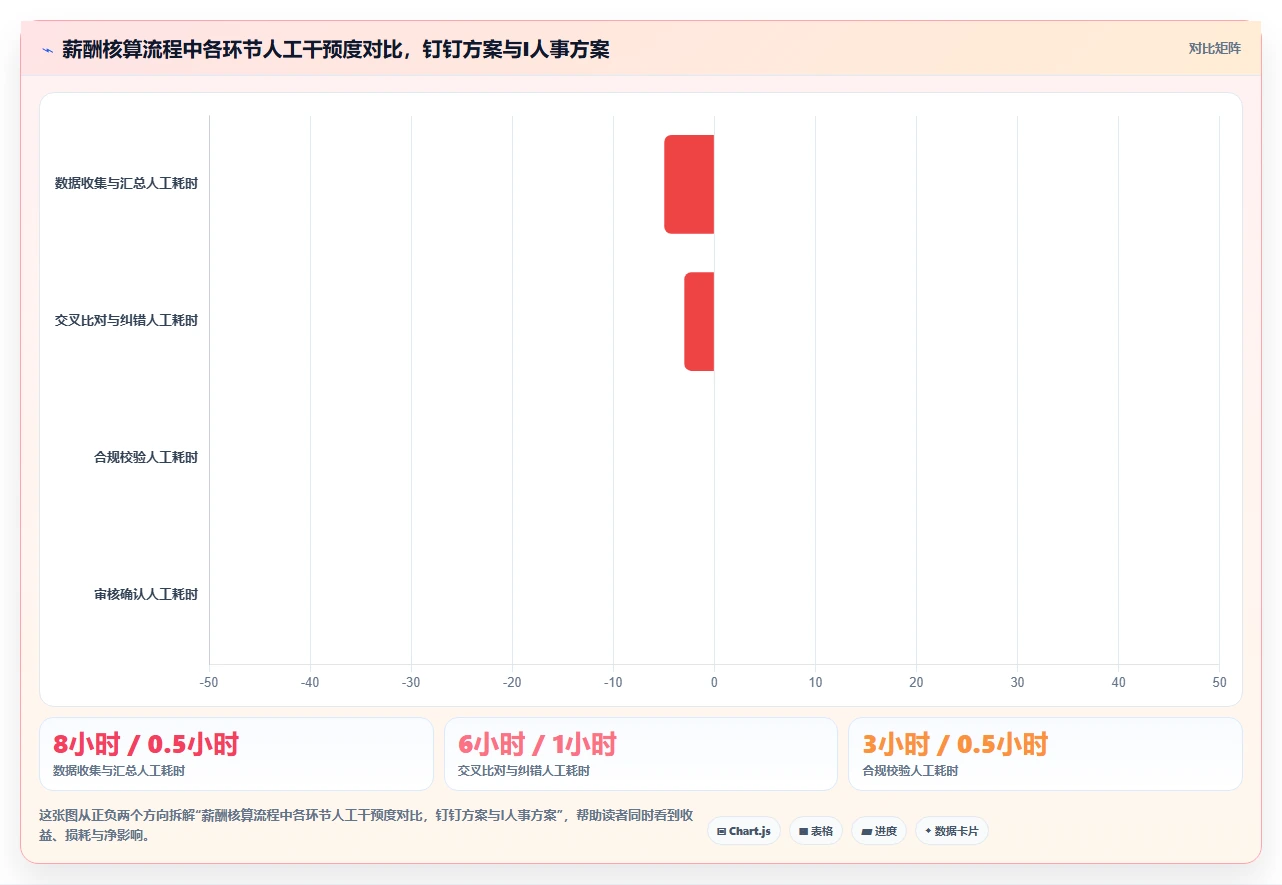The height and width of the screenshot is (885, 1282).
Task: Open the 6小时 / 1小时 data card
Action: coord(641,754)
